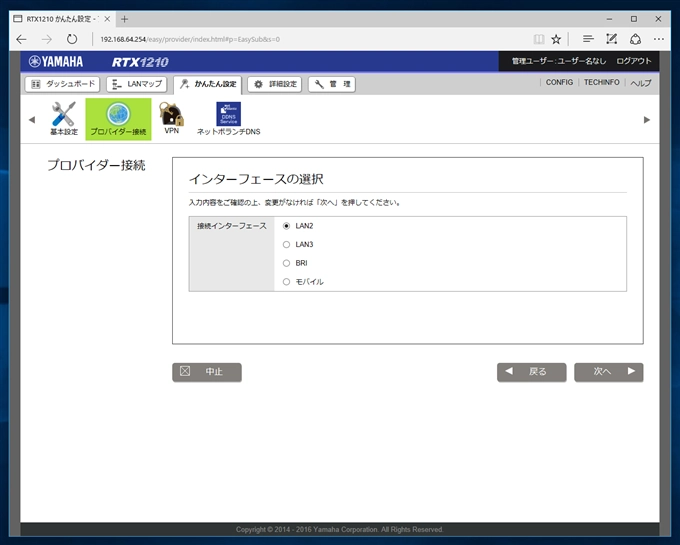Open the LANマップ tab
680x545 pixels.
(x=137, y=84)
